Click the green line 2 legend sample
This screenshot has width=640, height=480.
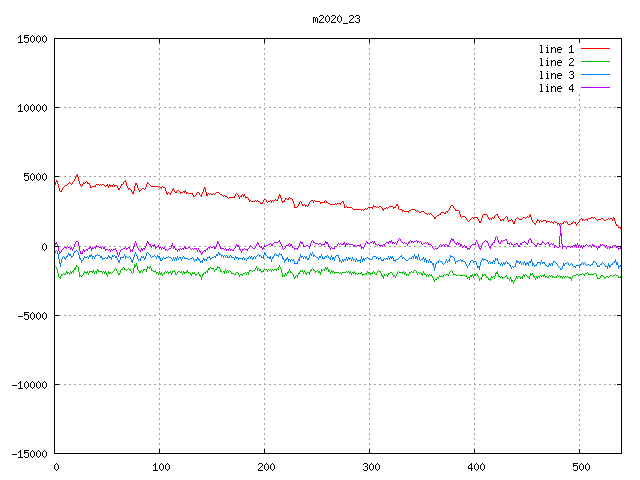tap(596, 62)
